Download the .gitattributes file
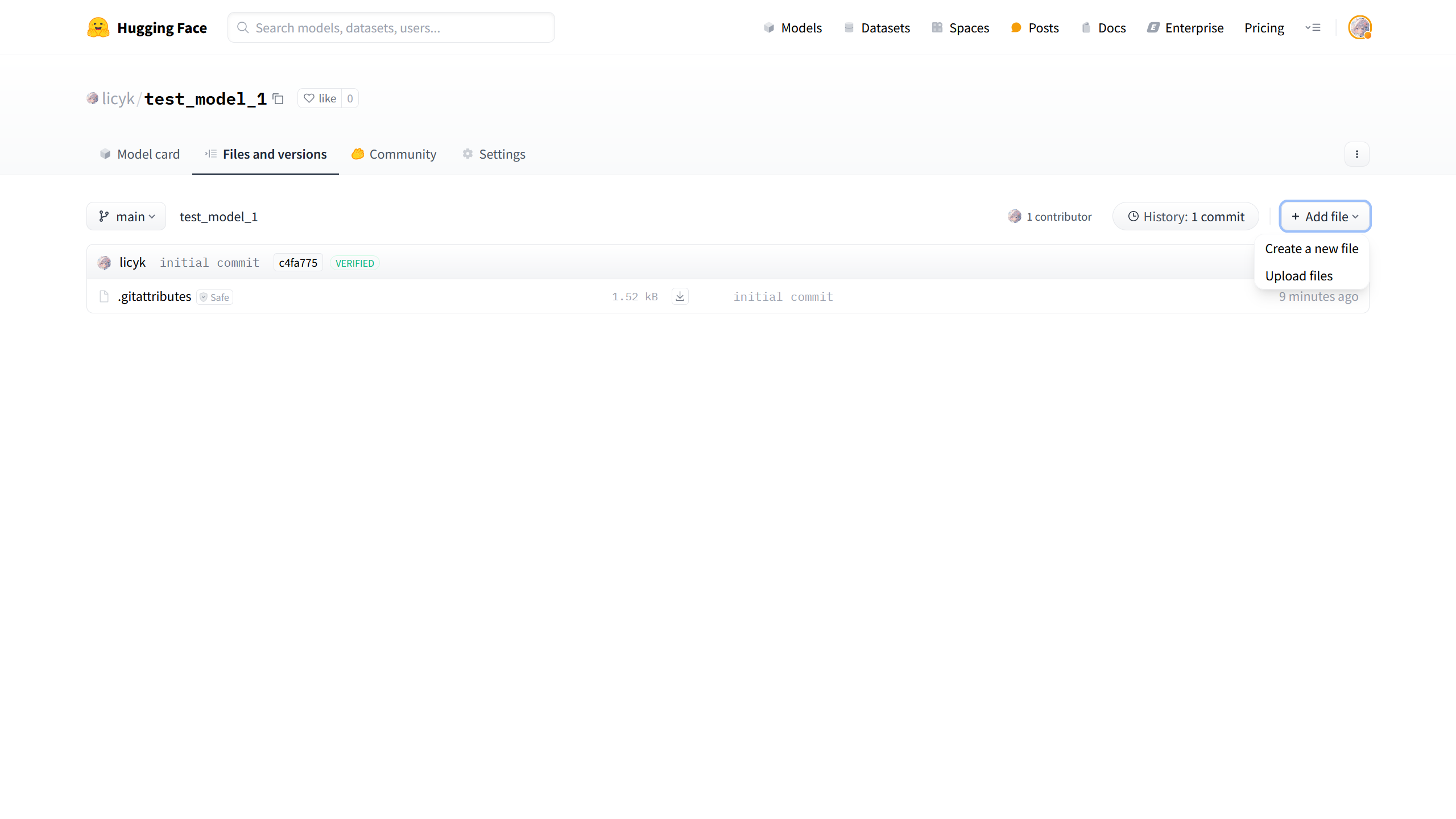Screen dimensions: 1456x819 [x=680, y=296]
